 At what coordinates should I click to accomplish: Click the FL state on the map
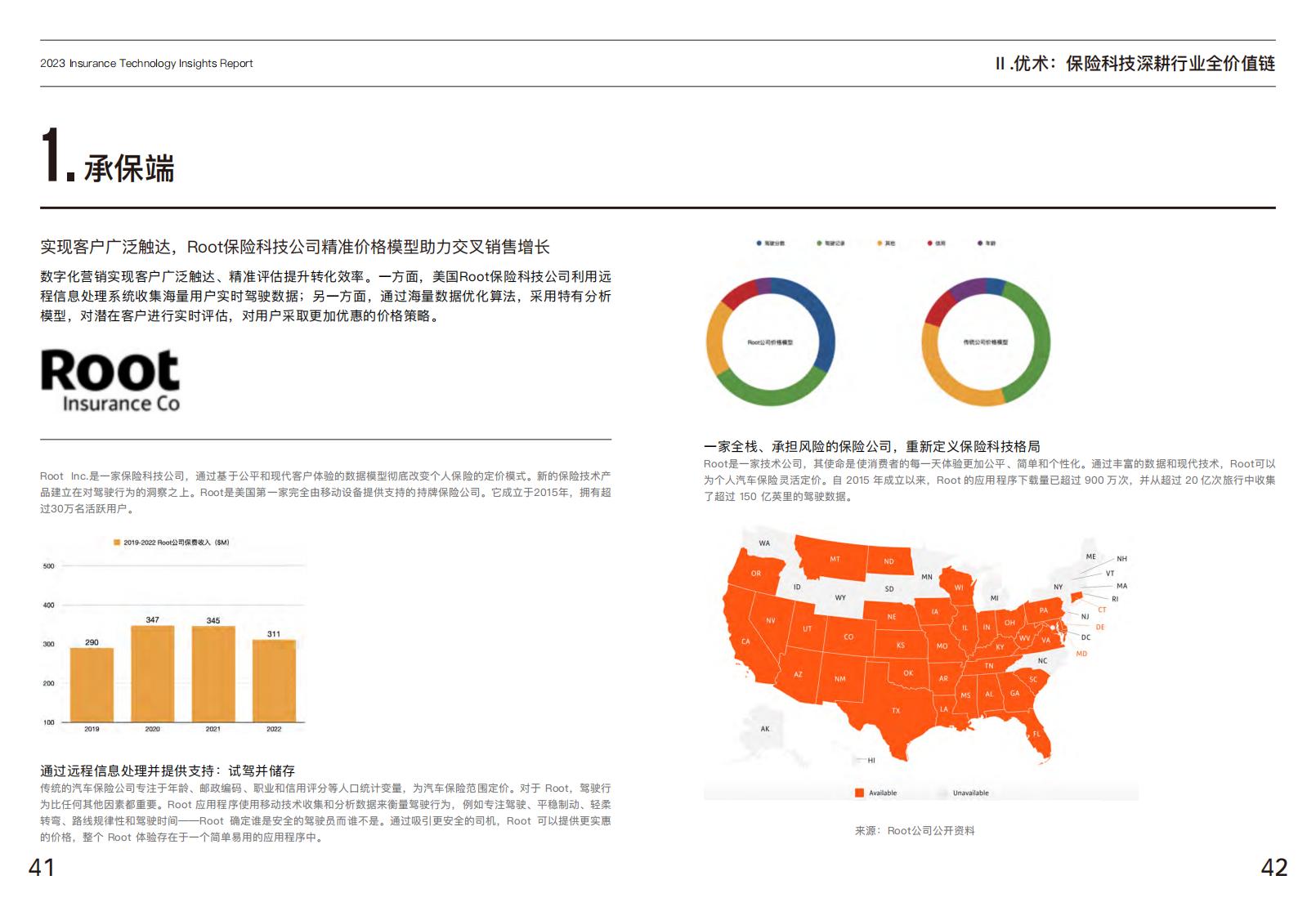tap(1036, 734)
